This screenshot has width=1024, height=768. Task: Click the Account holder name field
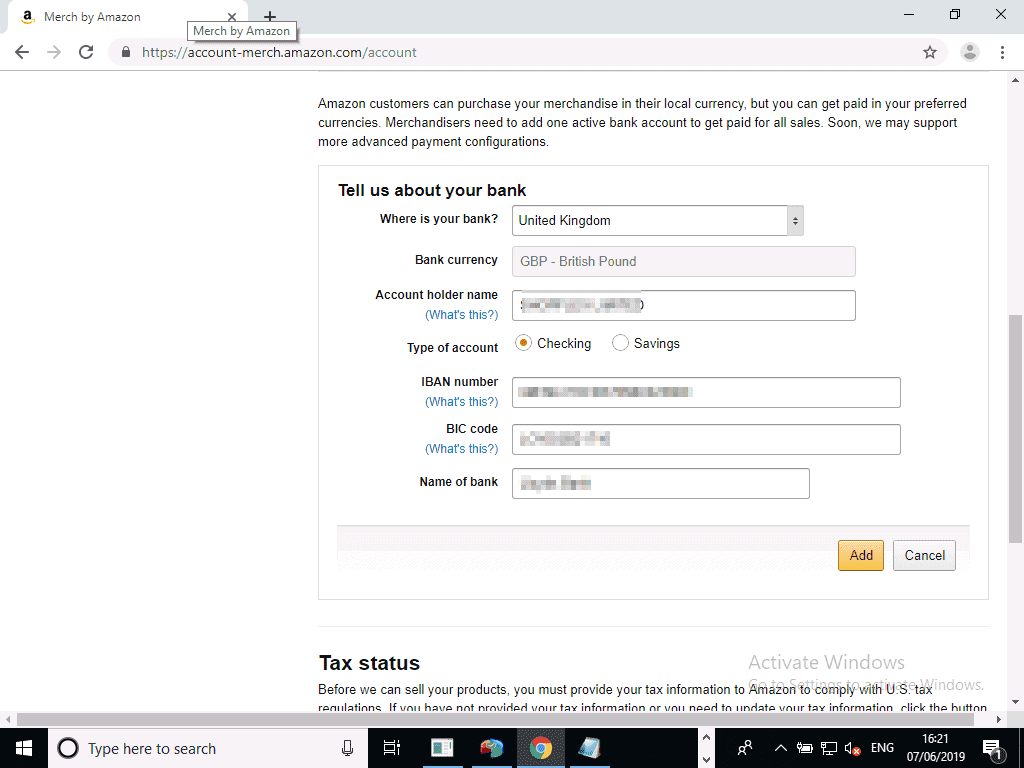point(684,305)
